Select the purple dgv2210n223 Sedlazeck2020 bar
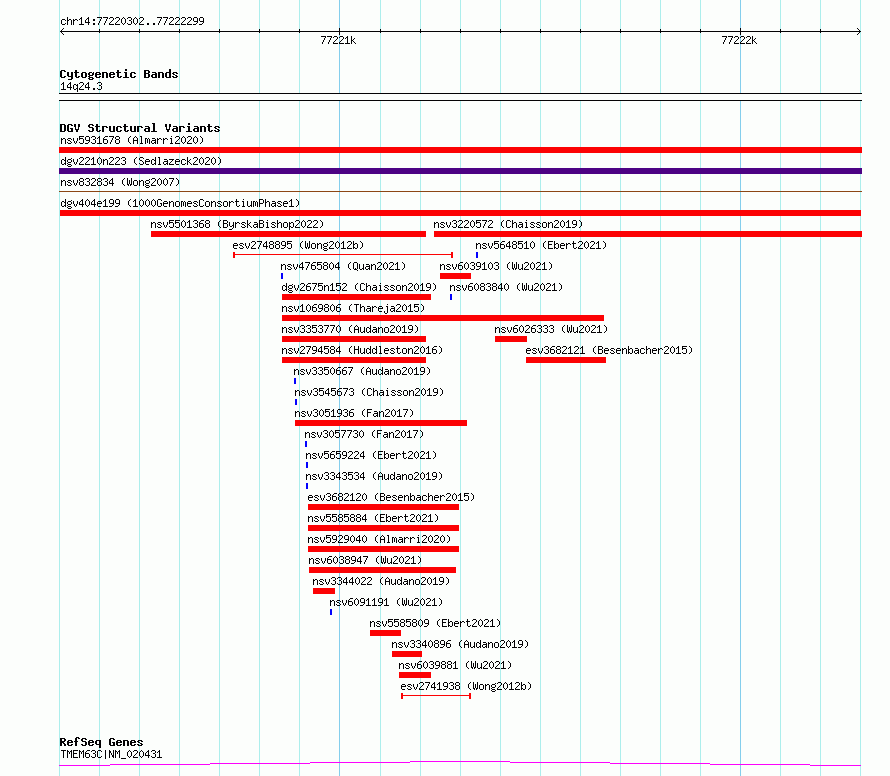This screenshot has width=890, height=776. 460,171
